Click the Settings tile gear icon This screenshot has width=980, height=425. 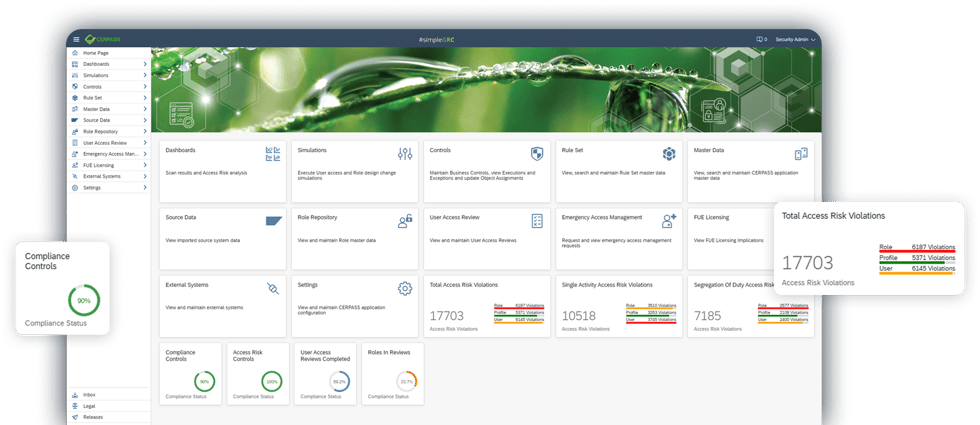pyautogui.click(x=405, y=288)
